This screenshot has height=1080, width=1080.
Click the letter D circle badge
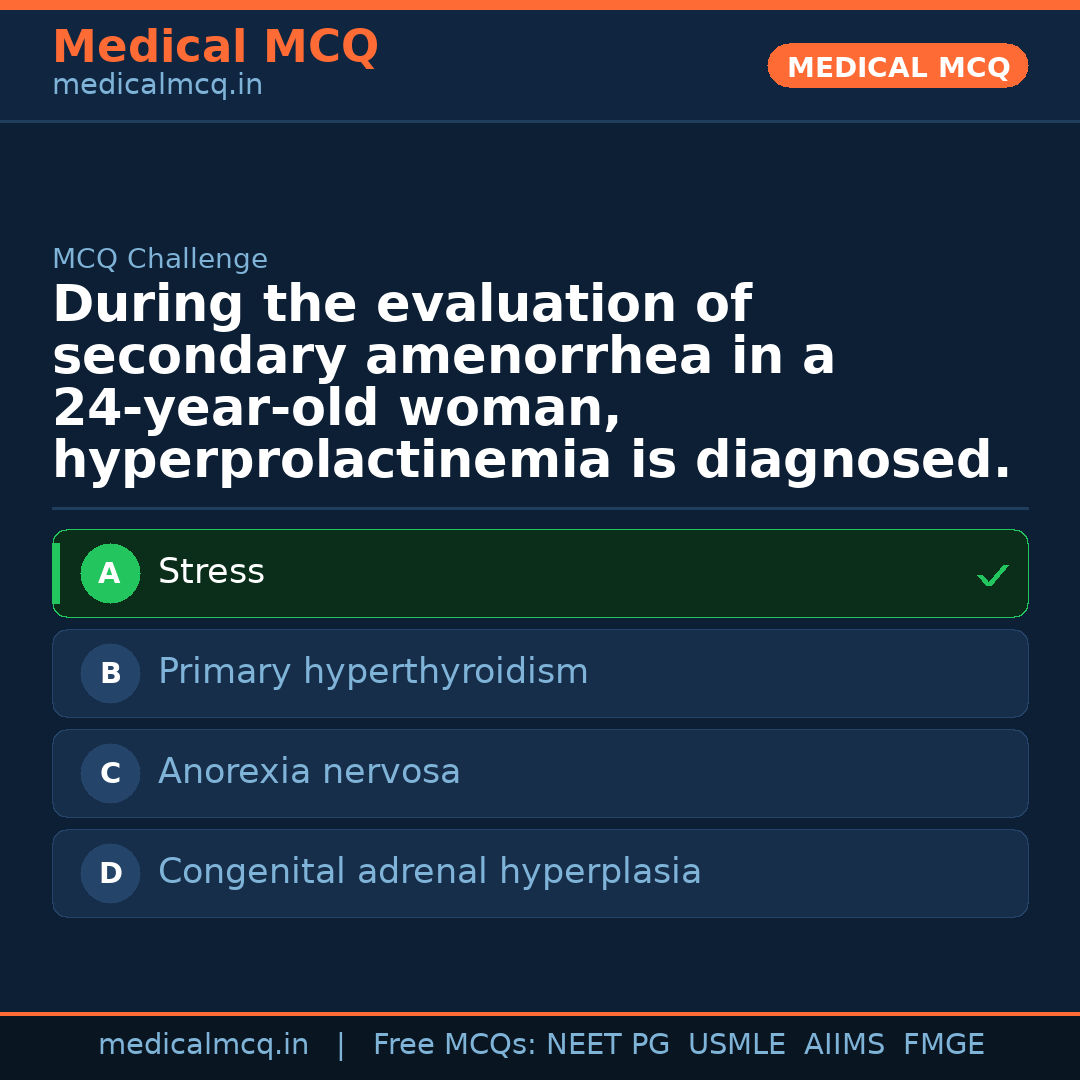coord(110,874)
